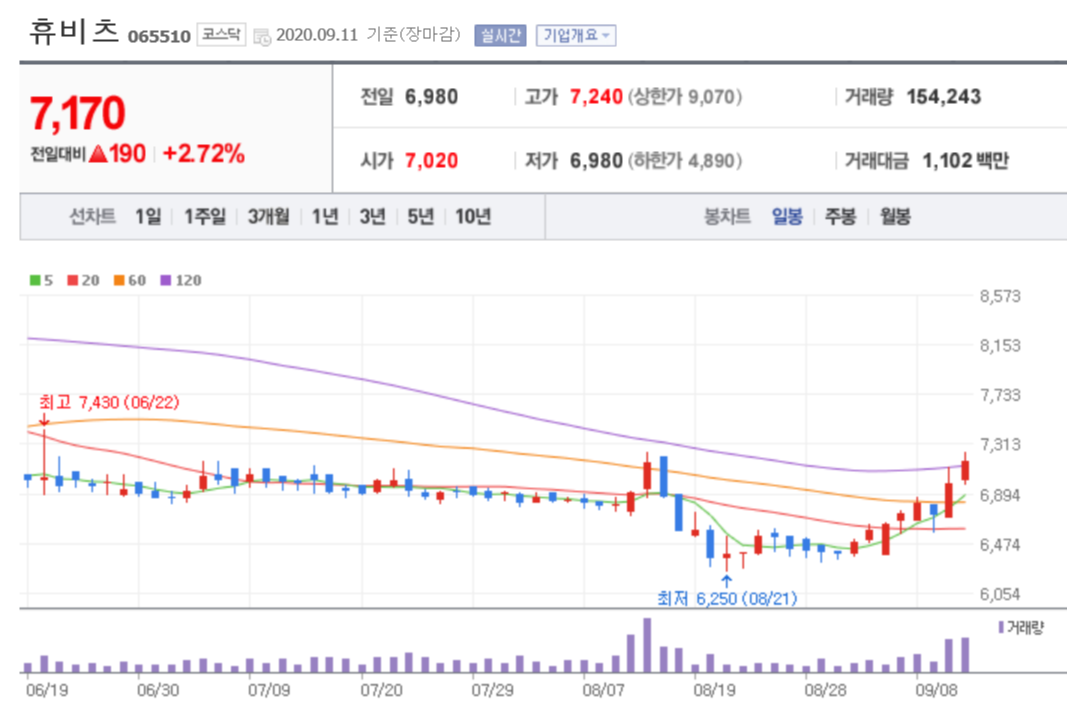Click the stock code 065510
This screenshot has height=726, width=1067.
click(159, 36)
